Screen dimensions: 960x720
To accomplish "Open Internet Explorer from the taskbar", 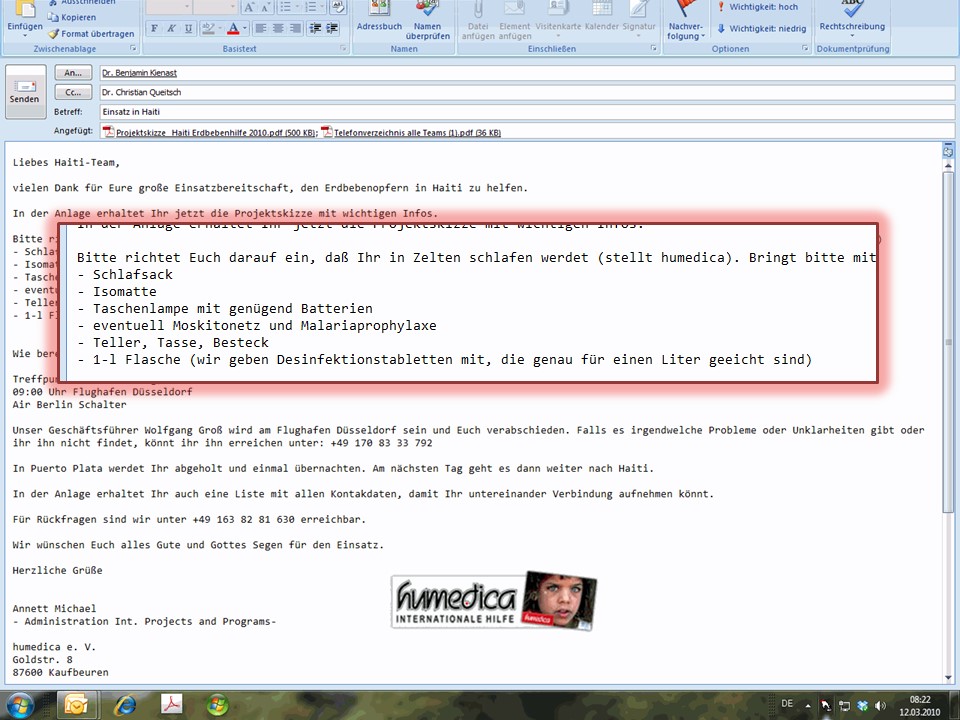I will pos(125,705).
